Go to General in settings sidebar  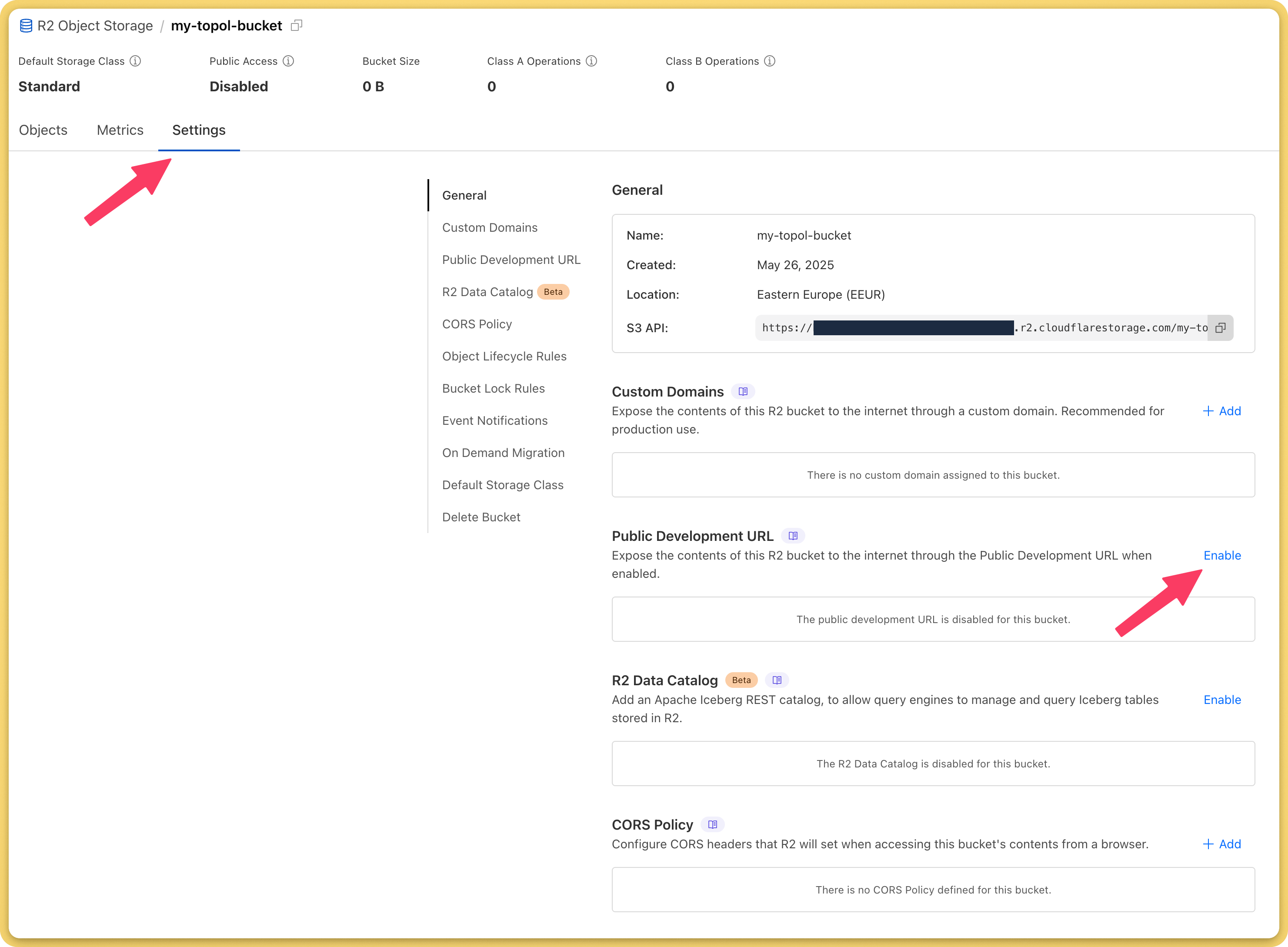[x=464, y=196]
